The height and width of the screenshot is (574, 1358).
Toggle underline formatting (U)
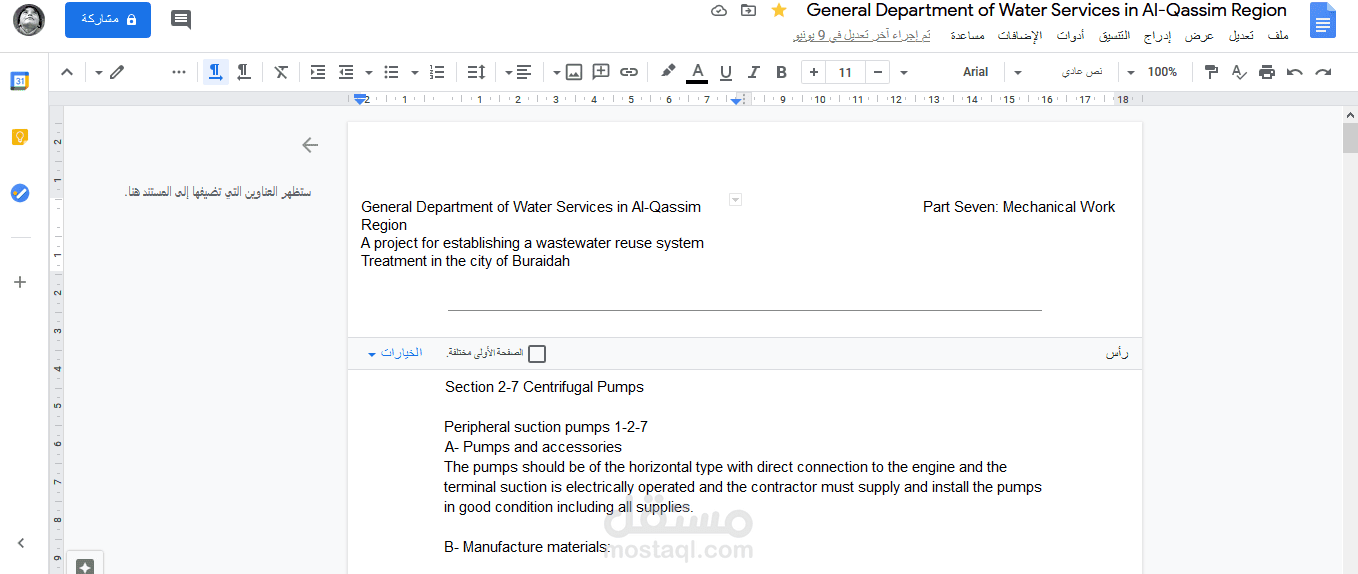coord(726,72)
